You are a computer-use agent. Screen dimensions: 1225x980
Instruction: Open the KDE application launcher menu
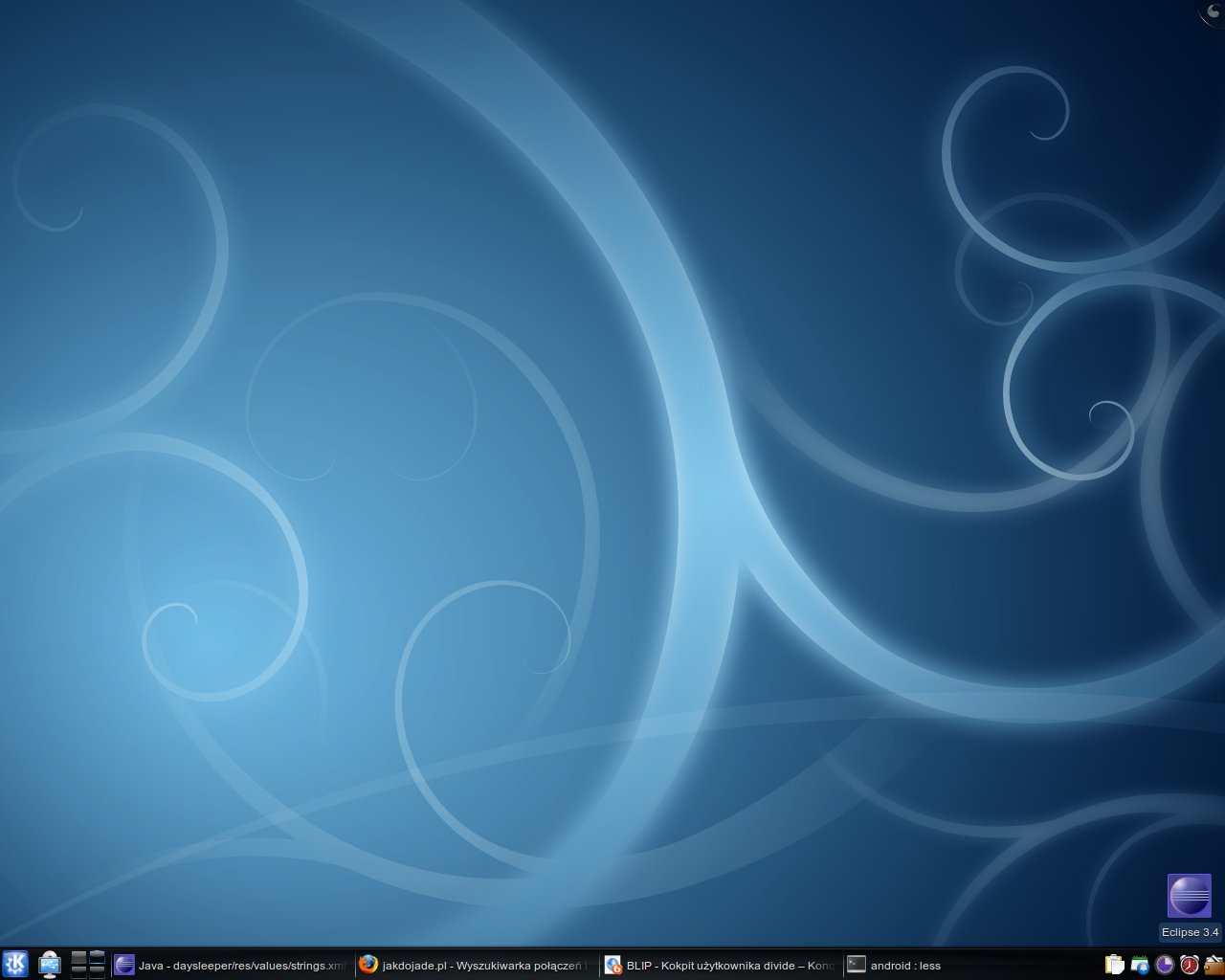[15, 964]
